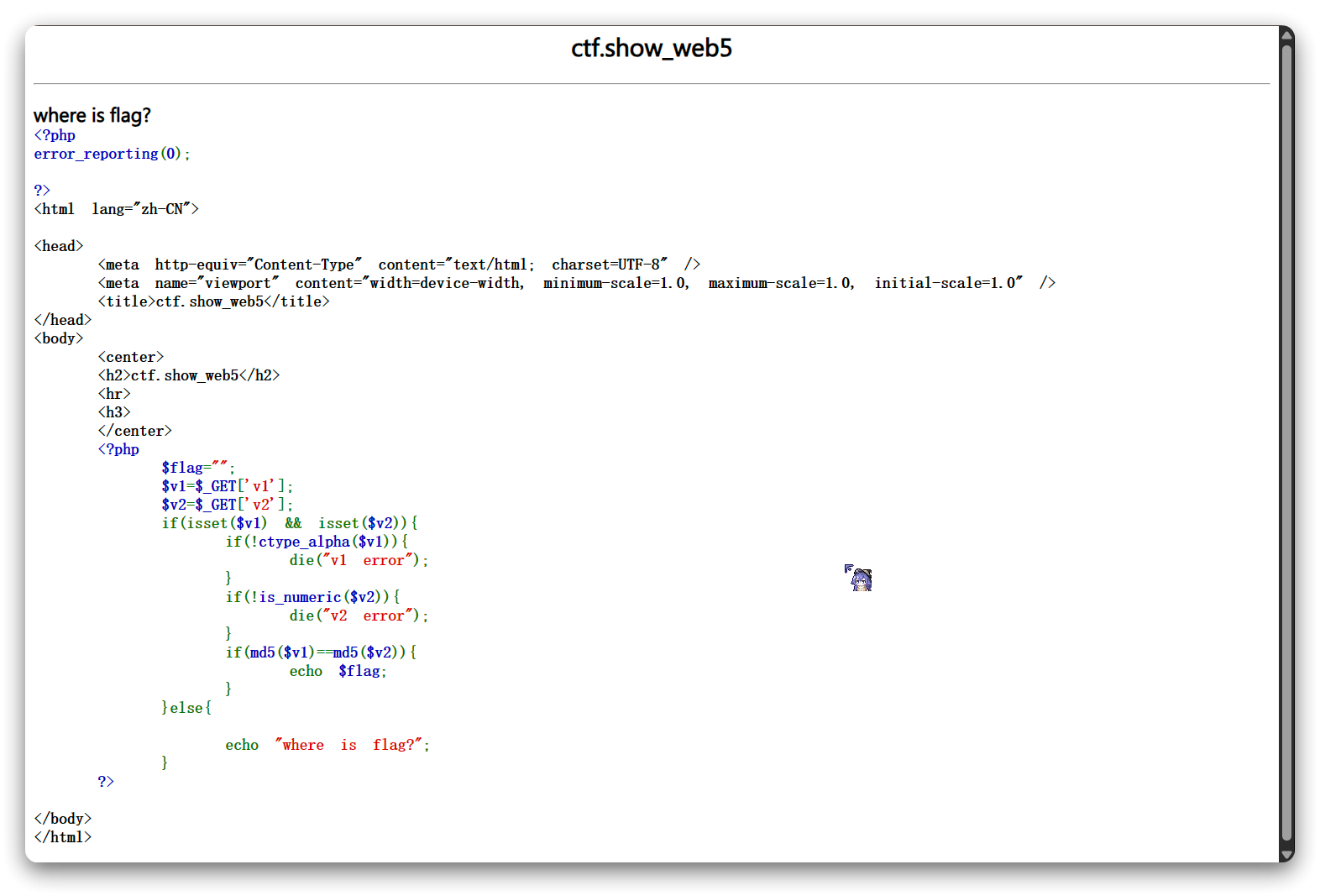
Task: Click the scroll down arrow at bottom
Action: pos(1286,854)
